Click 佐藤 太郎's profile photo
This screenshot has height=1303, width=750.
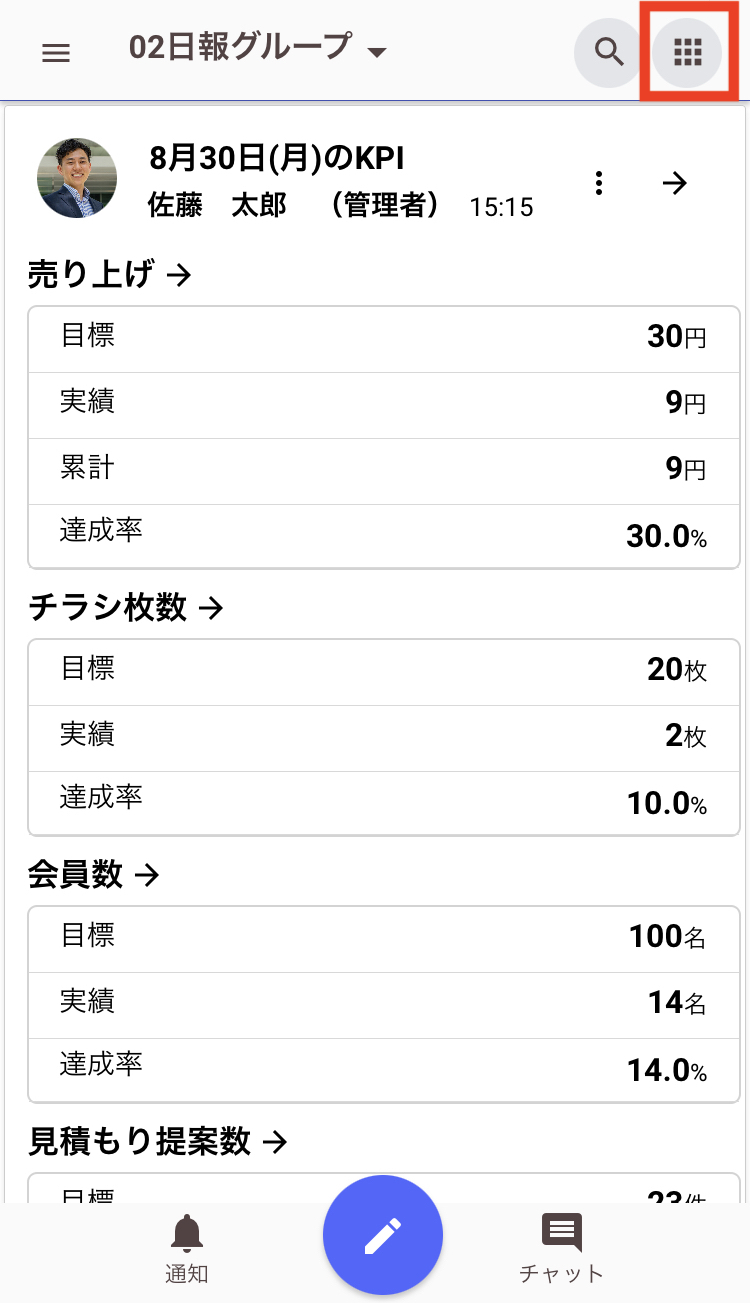(77, 178)
